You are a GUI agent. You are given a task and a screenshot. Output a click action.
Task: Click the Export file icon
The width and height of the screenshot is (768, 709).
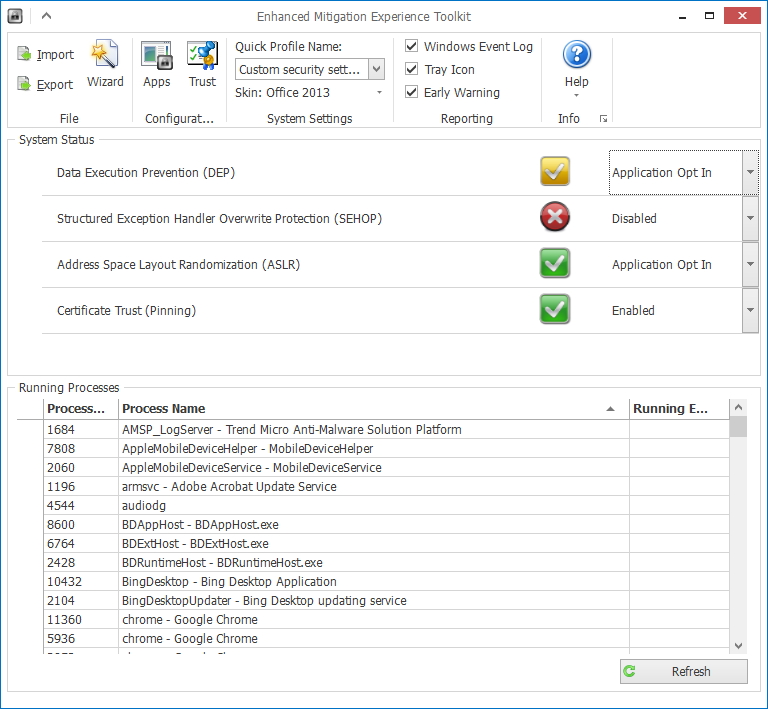click(x=24, y=84)
